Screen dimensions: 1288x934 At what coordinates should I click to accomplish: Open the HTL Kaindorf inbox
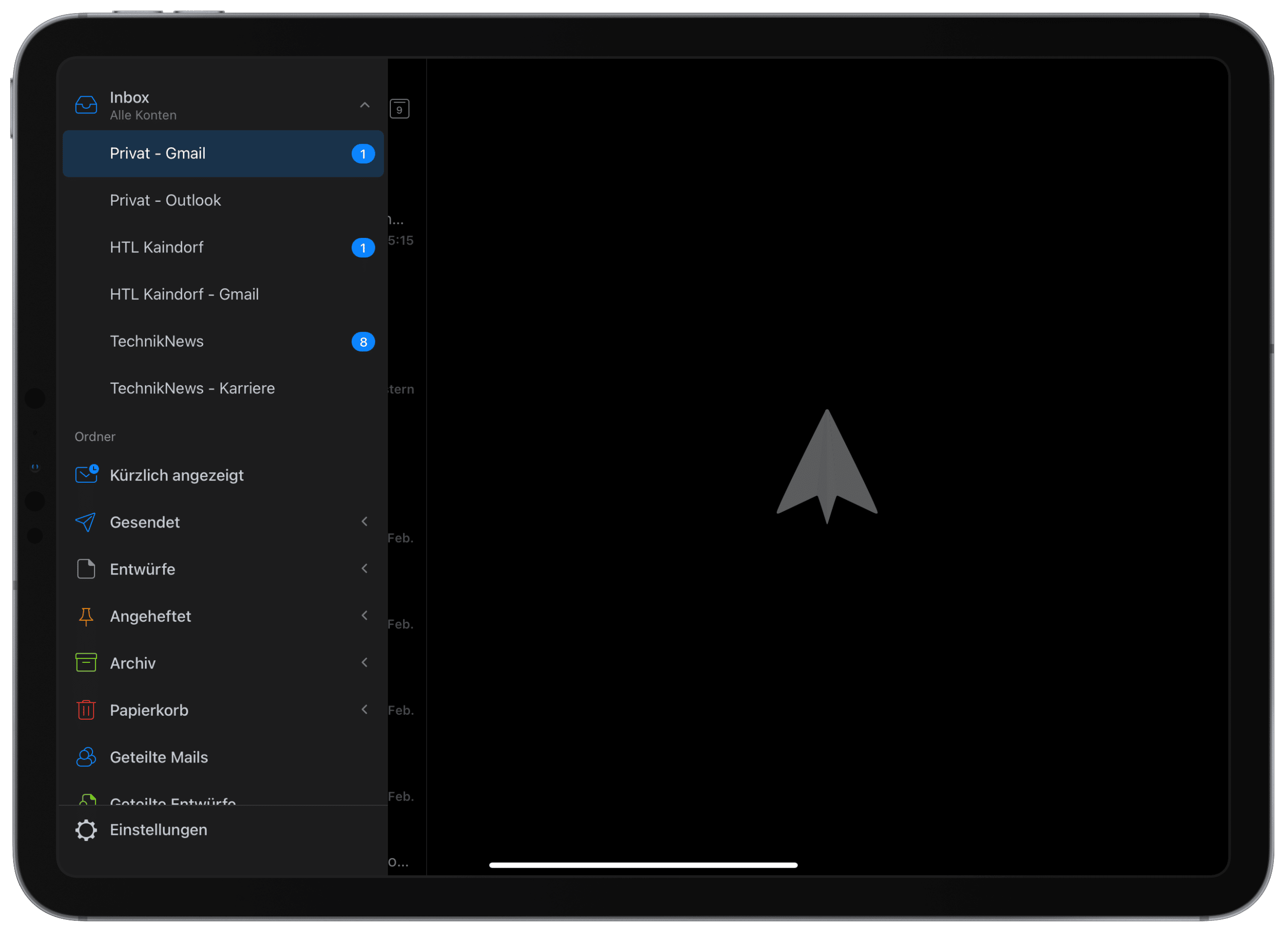coord(223,247)
